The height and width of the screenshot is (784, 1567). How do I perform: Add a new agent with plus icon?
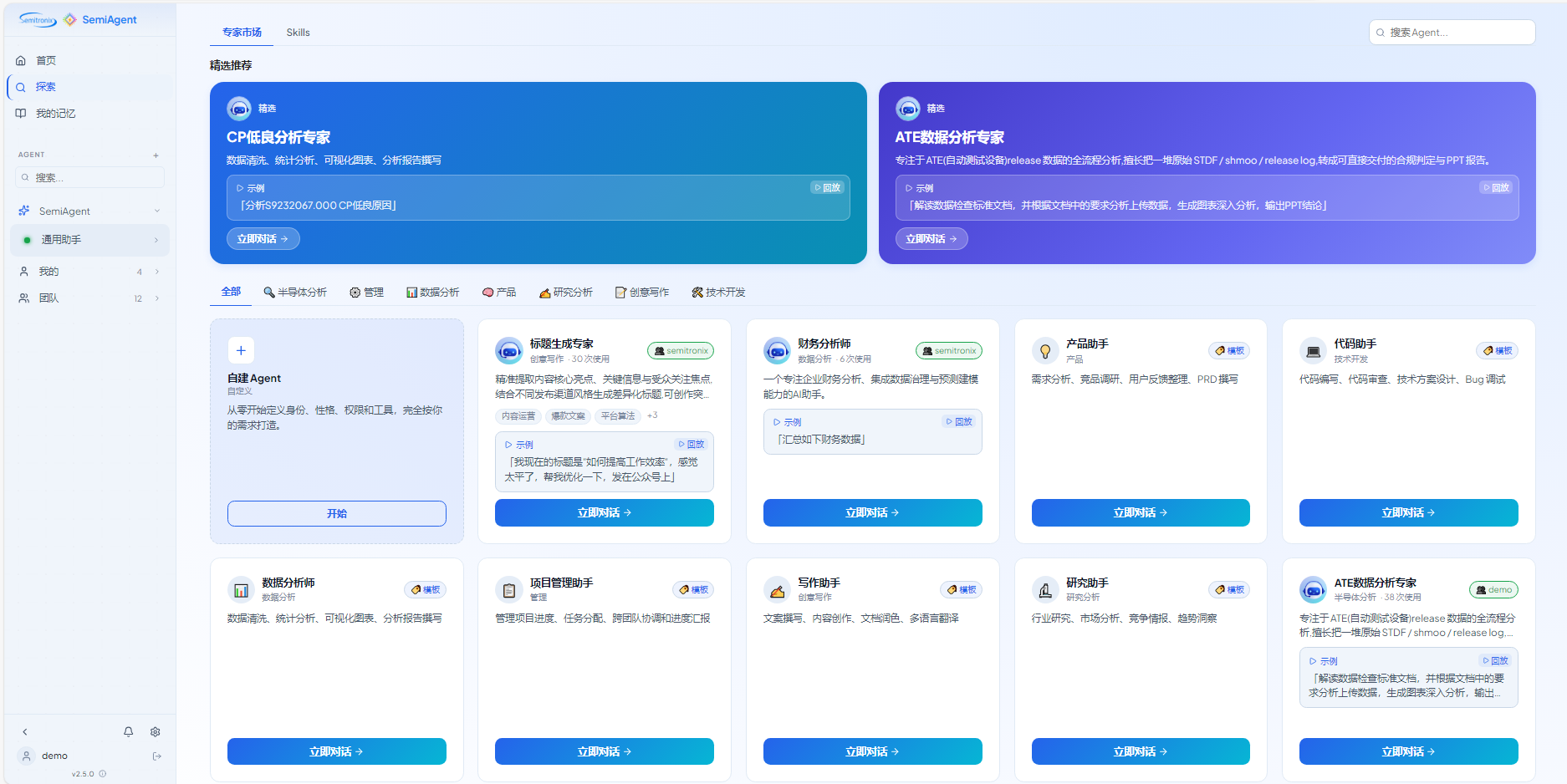pyautogui.click(x=156, y=155)
